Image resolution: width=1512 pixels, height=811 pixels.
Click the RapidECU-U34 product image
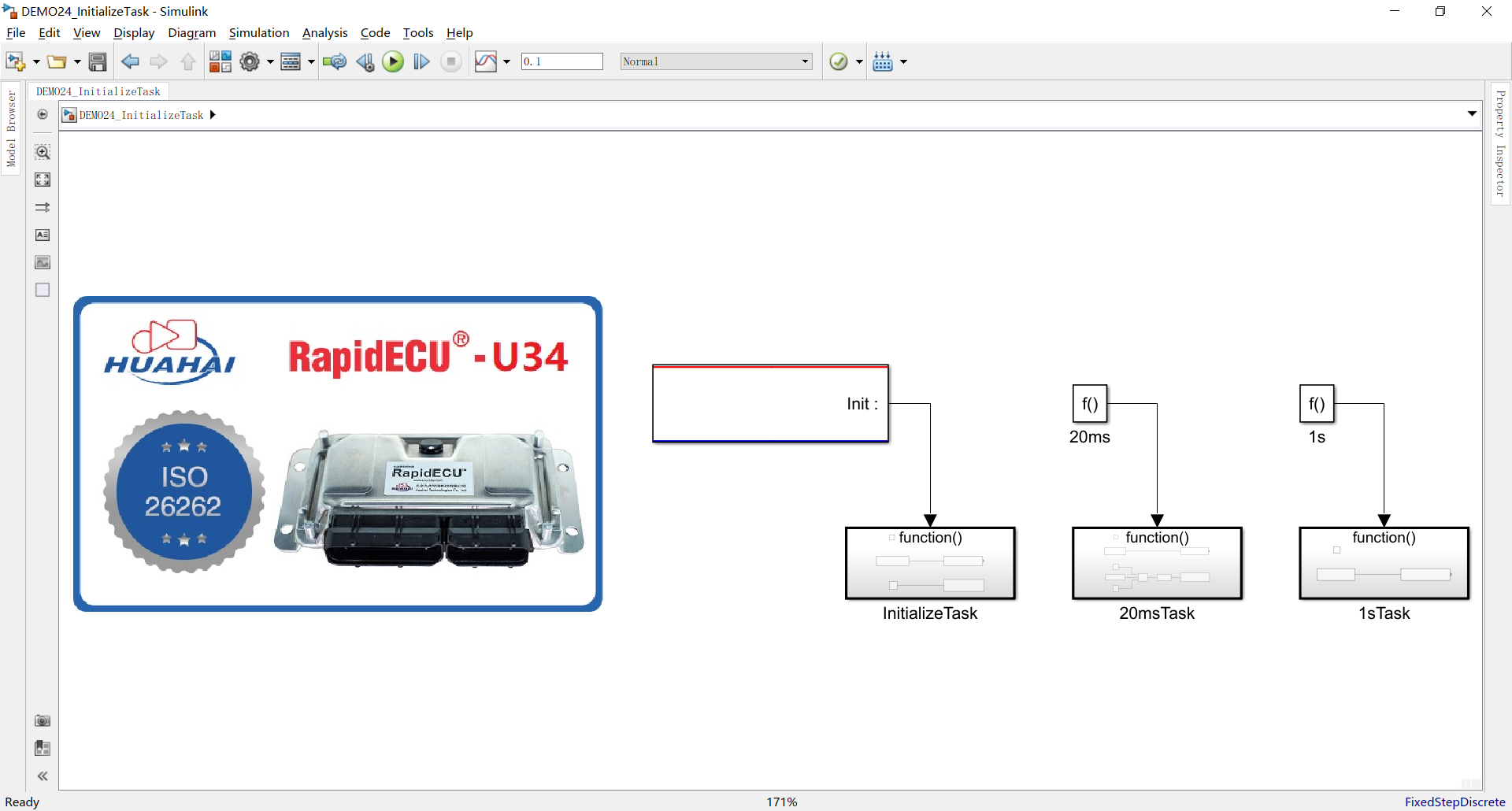tap(338, 454)
